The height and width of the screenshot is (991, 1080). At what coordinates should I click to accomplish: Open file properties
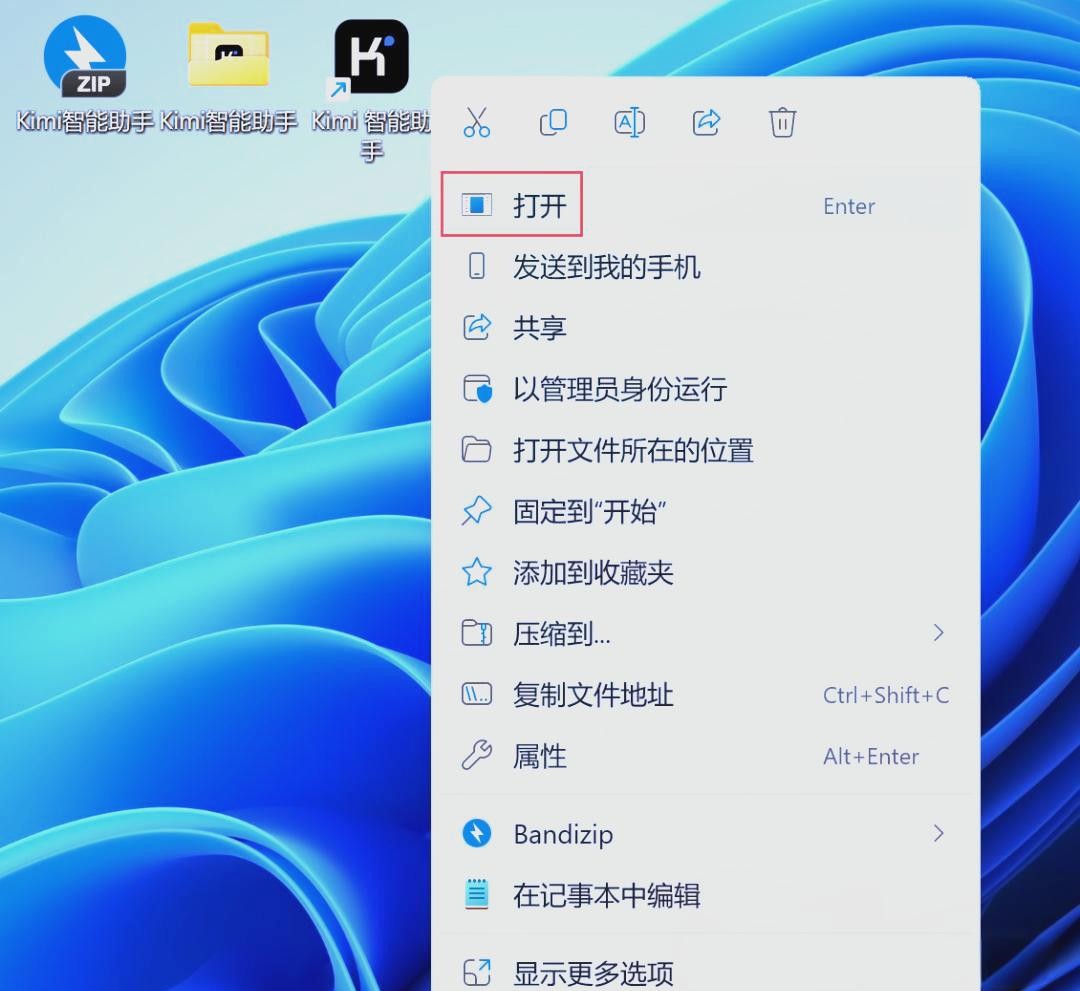click(x=540, y=756)
